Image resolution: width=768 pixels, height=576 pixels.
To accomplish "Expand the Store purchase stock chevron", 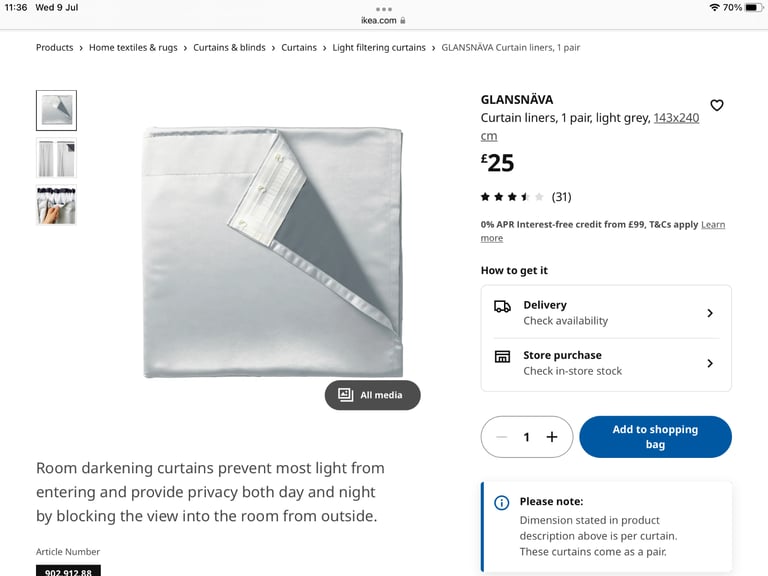I will (x=710, y=363).
